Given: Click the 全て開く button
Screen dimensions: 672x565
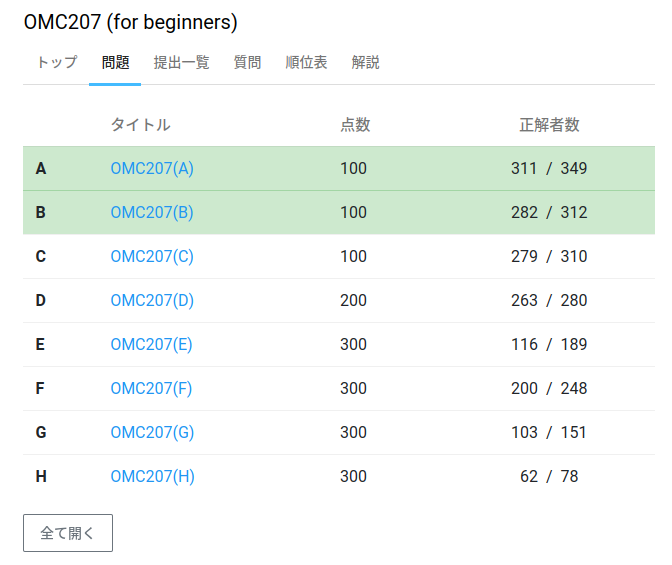Looking at the screenshot, I should pyautogui.click(x=68, y=533).
